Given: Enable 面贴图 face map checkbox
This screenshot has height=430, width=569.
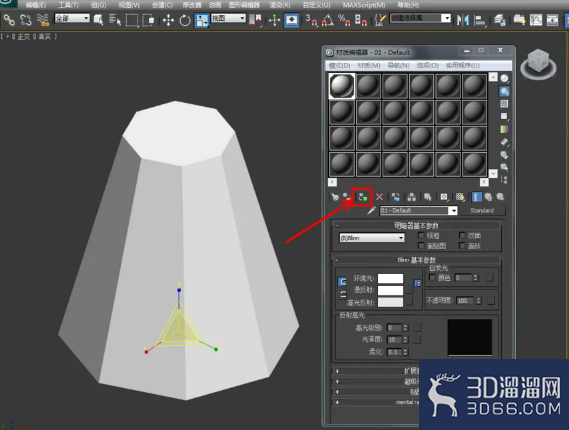Looking at the screenshot, I should (421, 246).
